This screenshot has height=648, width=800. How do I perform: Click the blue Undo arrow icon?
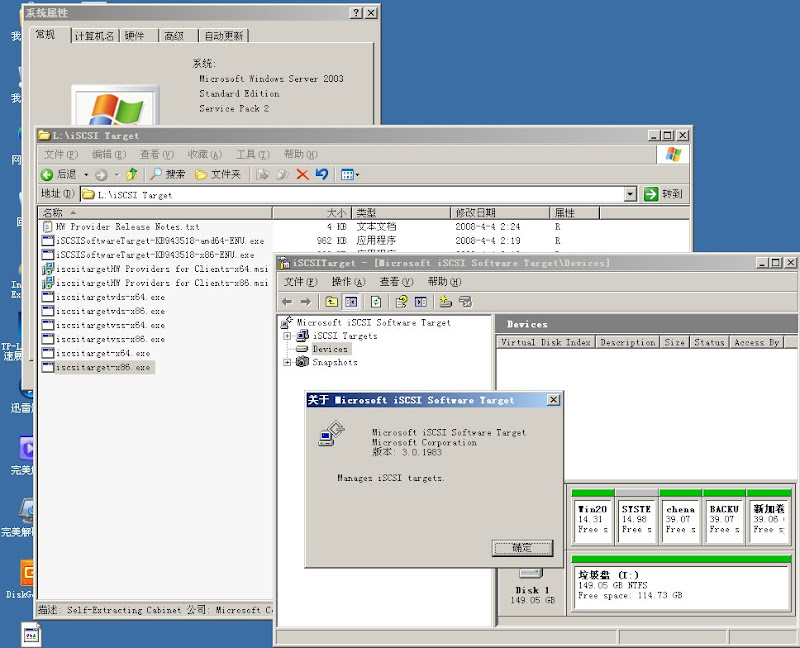point(321,175)
